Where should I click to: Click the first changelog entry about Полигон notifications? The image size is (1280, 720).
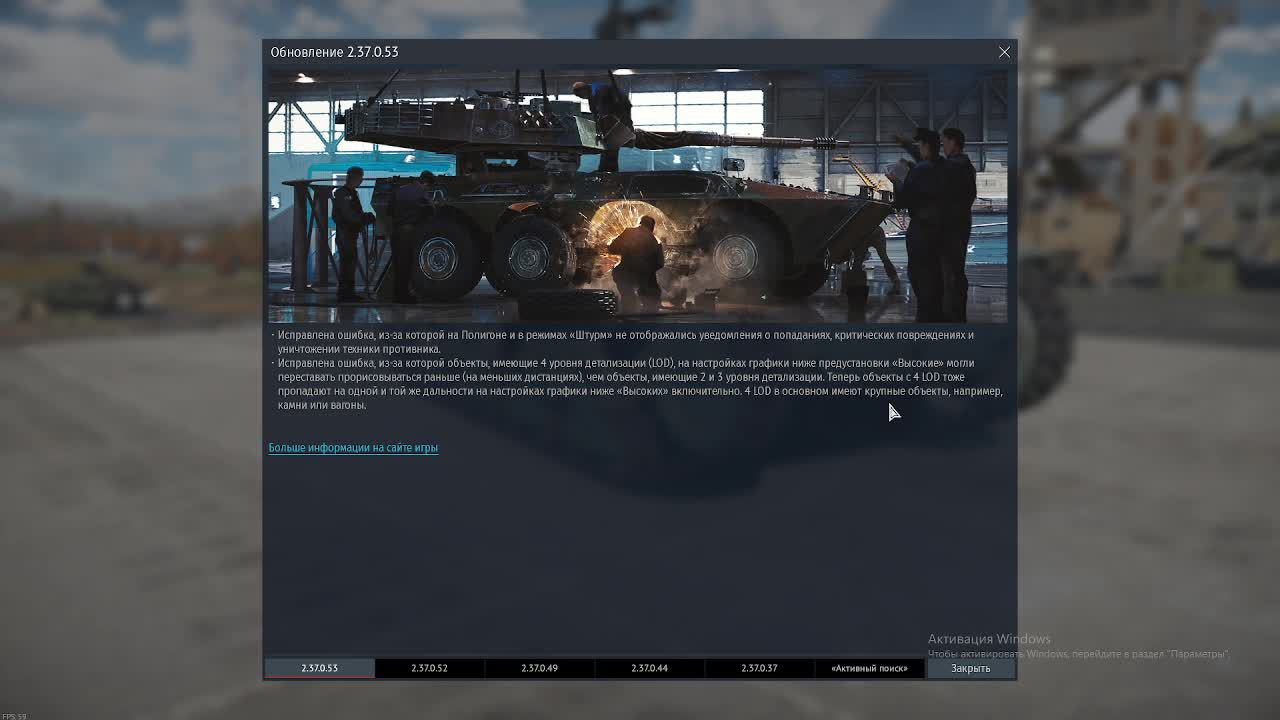point(625,341)
